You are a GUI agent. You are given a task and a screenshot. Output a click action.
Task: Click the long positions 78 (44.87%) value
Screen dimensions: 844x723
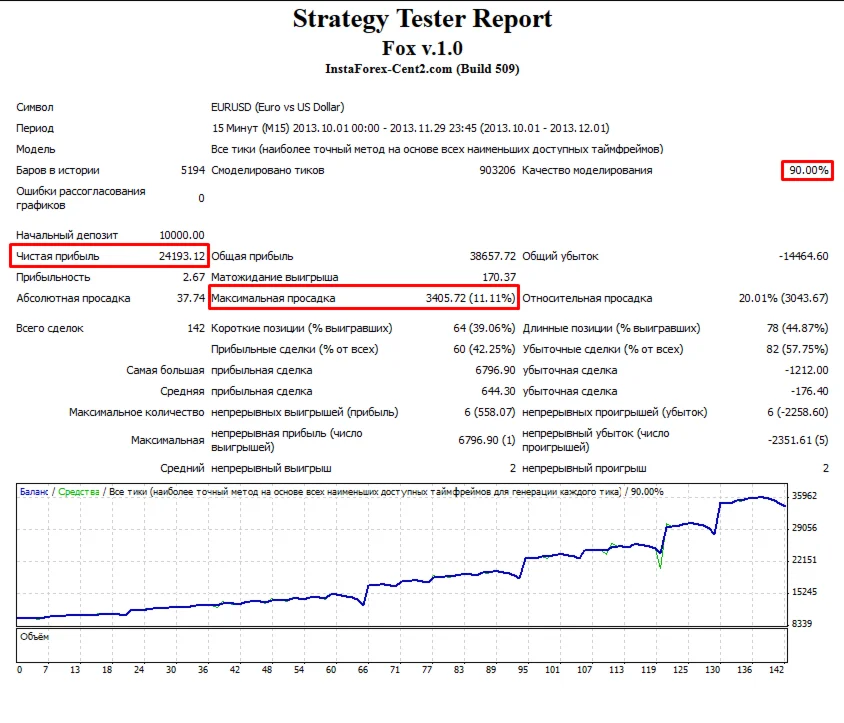point(797,328)
